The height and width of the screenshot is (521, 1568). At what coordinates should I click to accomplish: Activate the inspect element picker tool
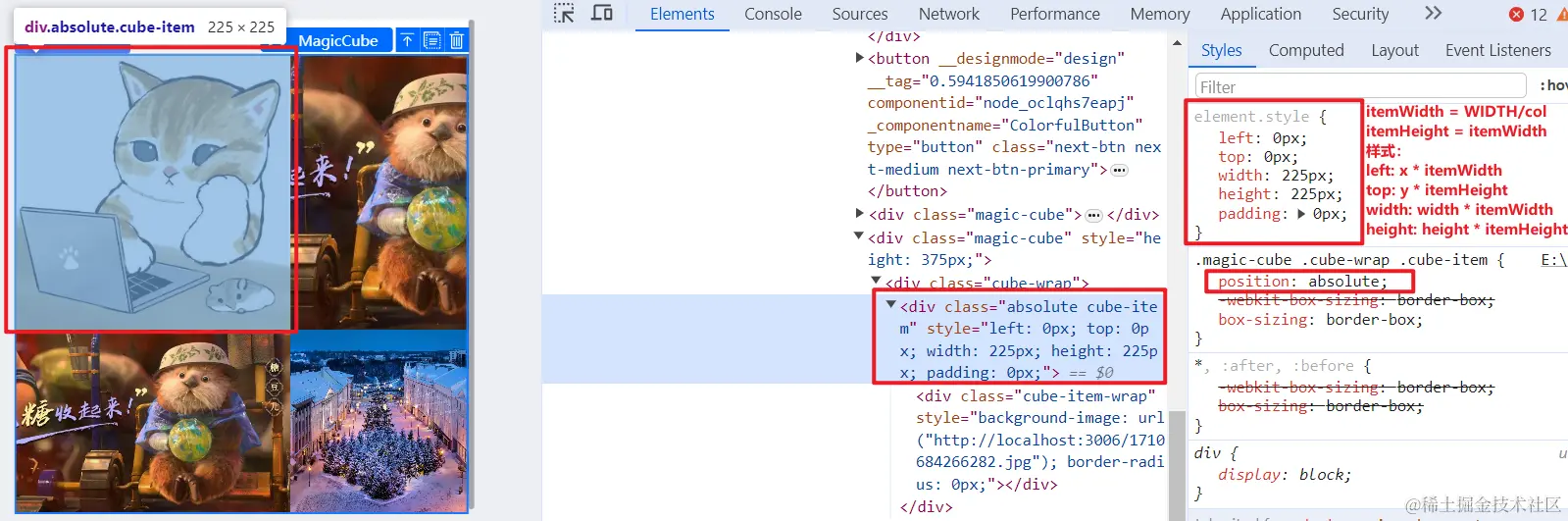click(564, 14)
